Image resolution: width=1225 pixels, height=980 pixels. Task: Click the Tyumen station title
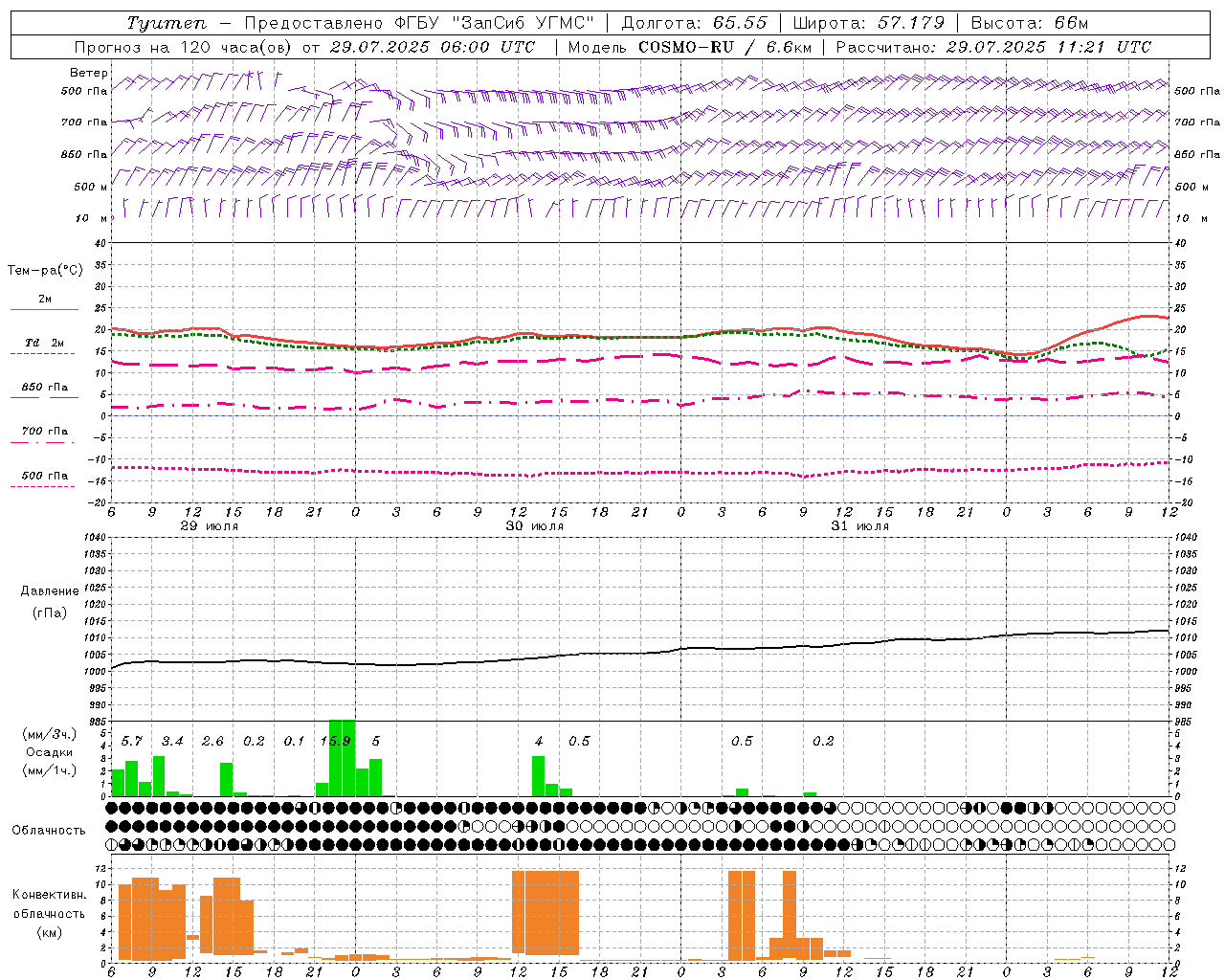pyautogui.click(x=167, y=23)
